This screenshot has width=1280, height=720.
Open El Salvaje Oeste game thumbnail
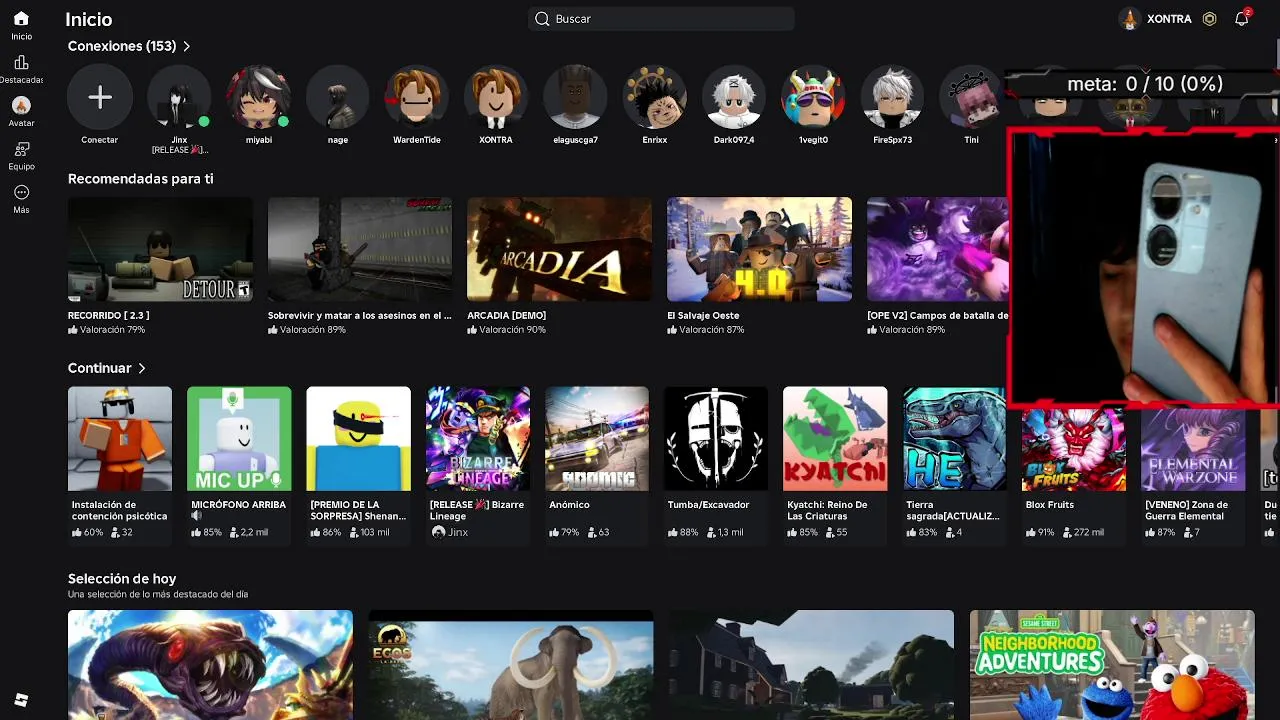click(759, 249)
